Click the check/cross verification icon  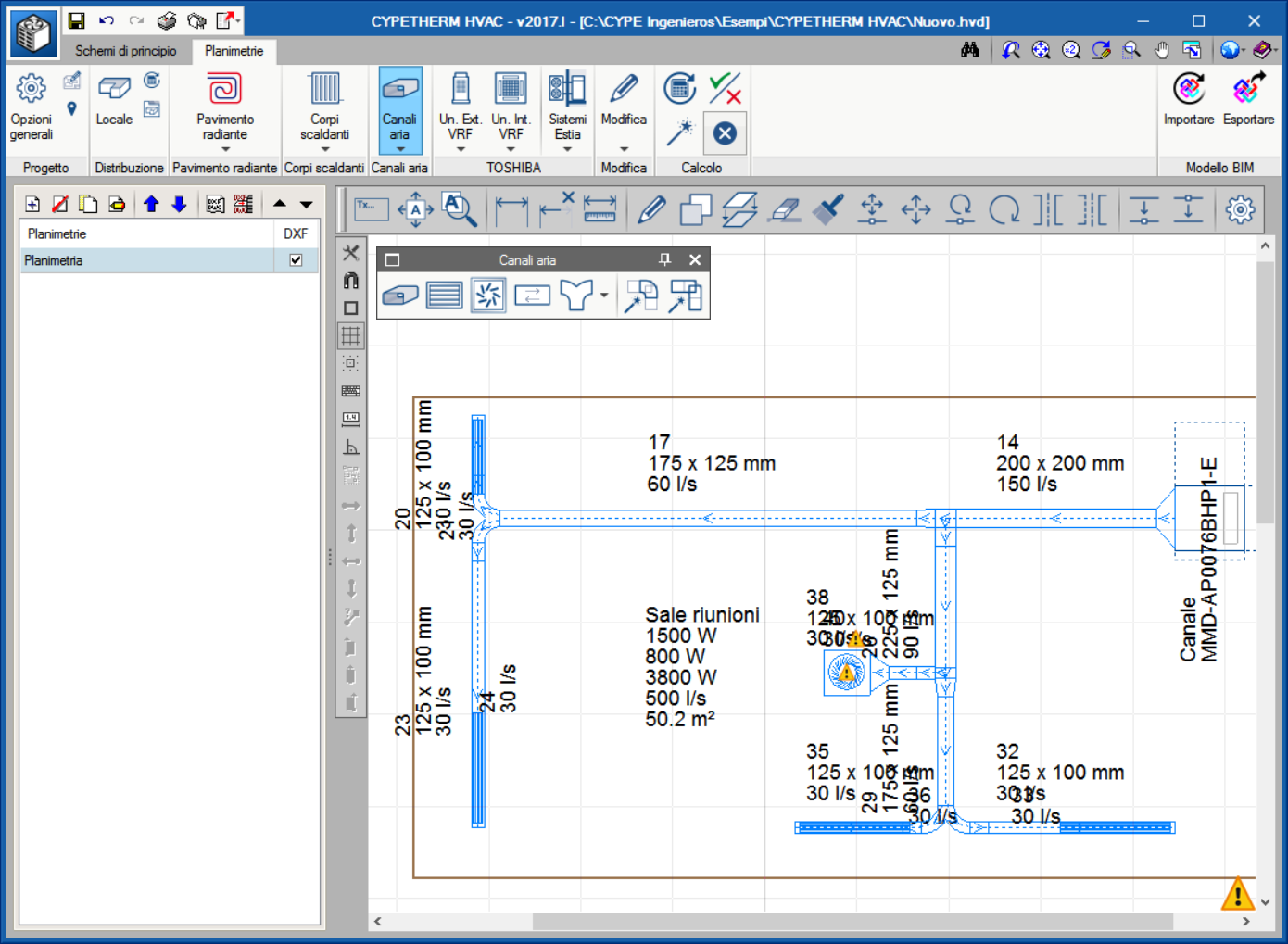point(725,89)
